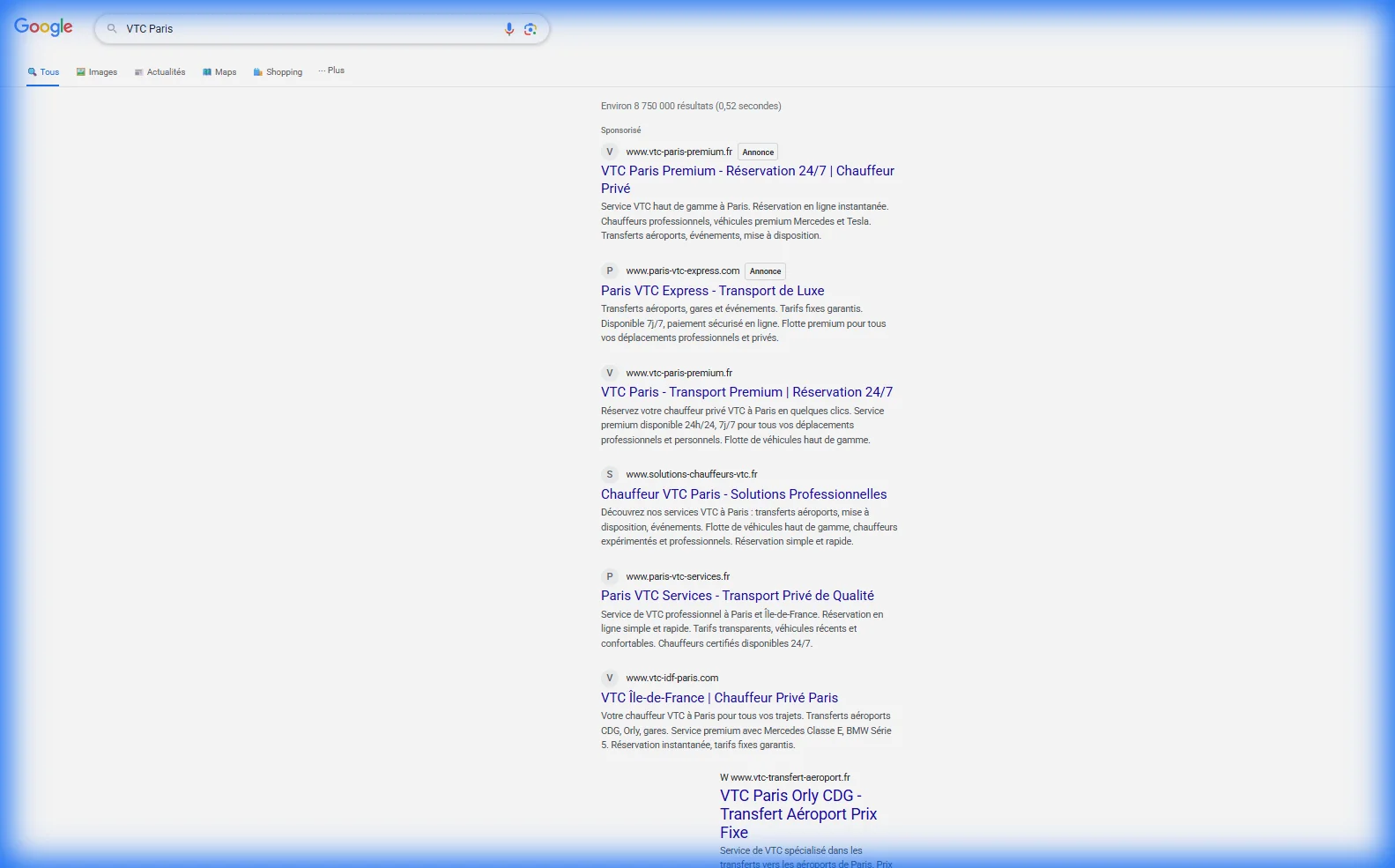Click V favicon of first sponsored result
The image size is (1395, 868).
coord(609,152)
